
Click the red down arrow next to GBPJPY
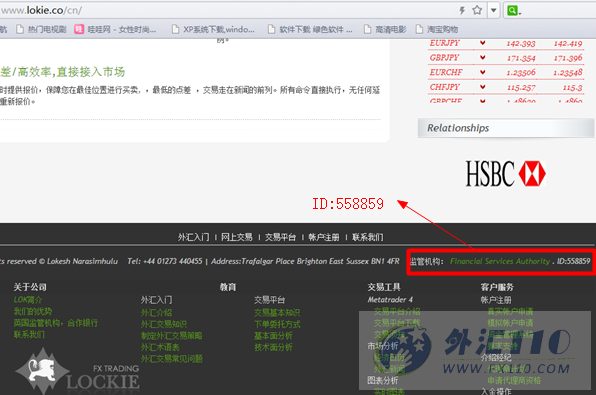click(x=482, y=57)
